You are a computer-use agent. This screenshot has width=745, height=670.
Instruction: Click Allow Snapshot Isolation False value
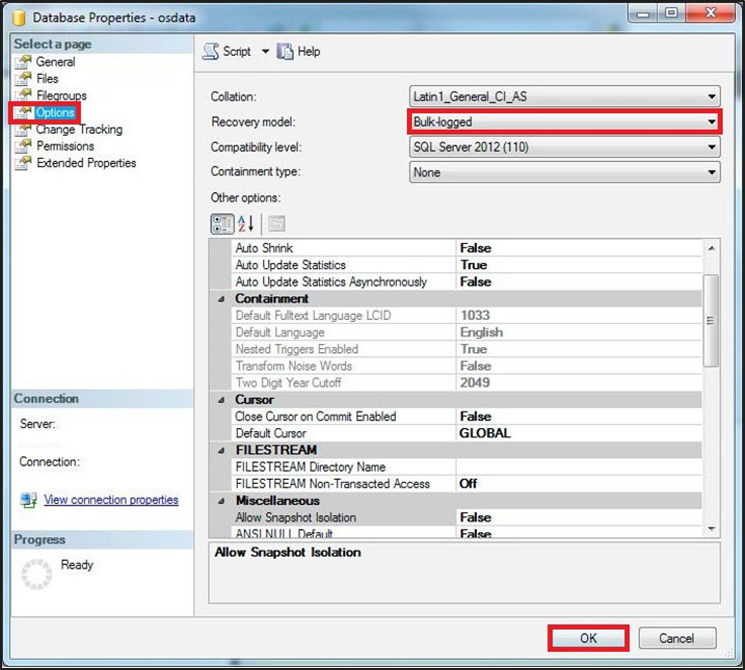click(476, 517)
